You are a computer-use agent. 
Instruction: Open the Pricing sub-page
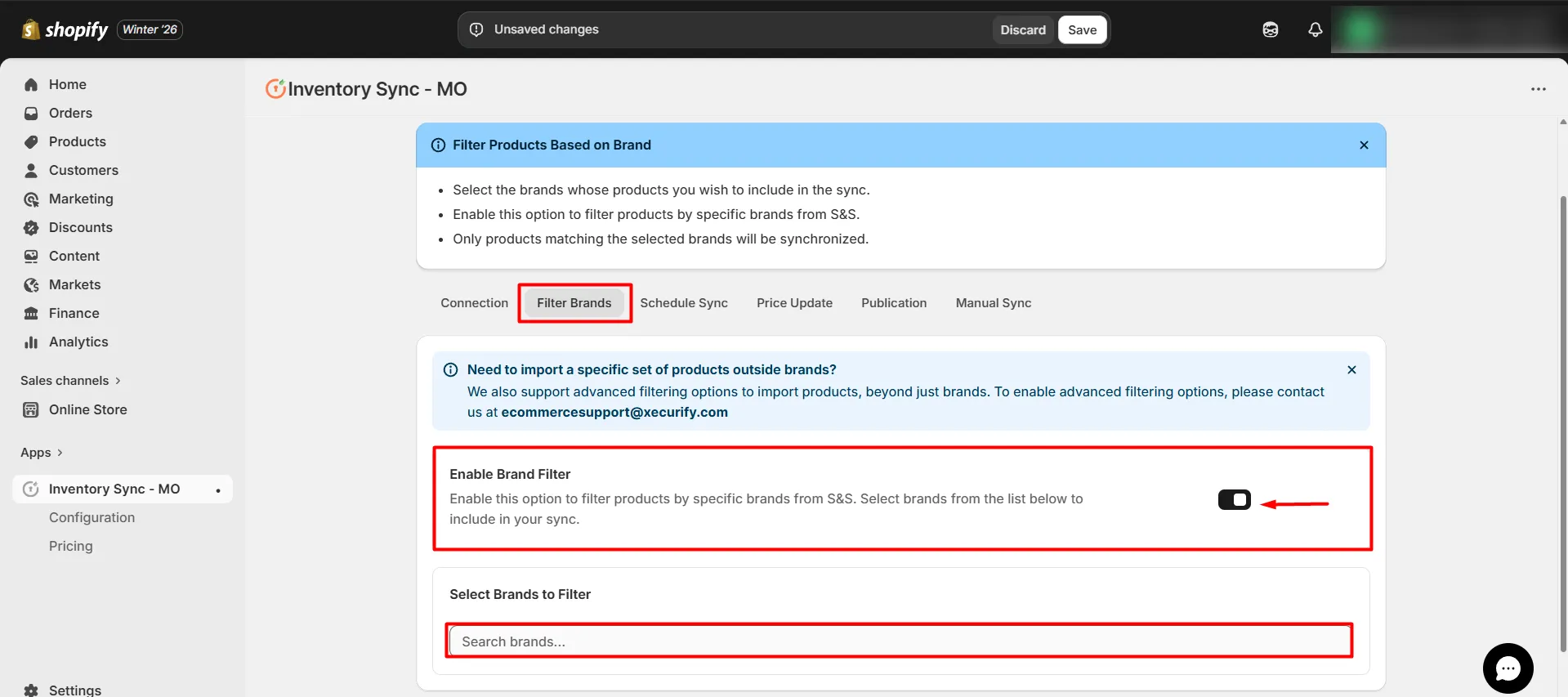click(70, 546)
